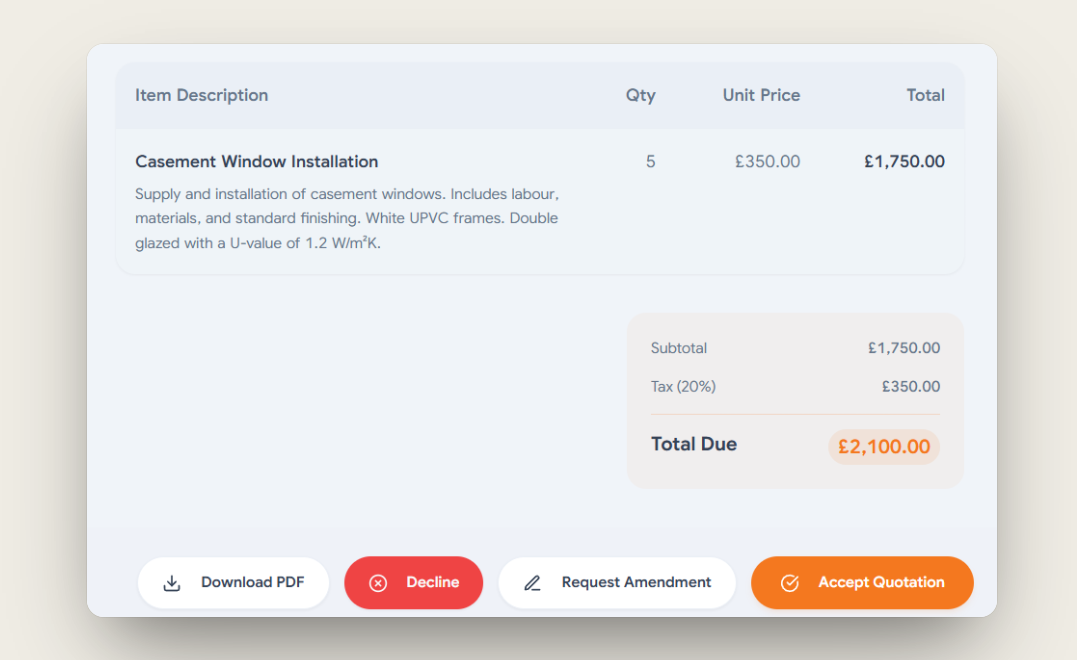Decline the quotation
Viewport: 1077px width, 660px height.
point(413,582)
